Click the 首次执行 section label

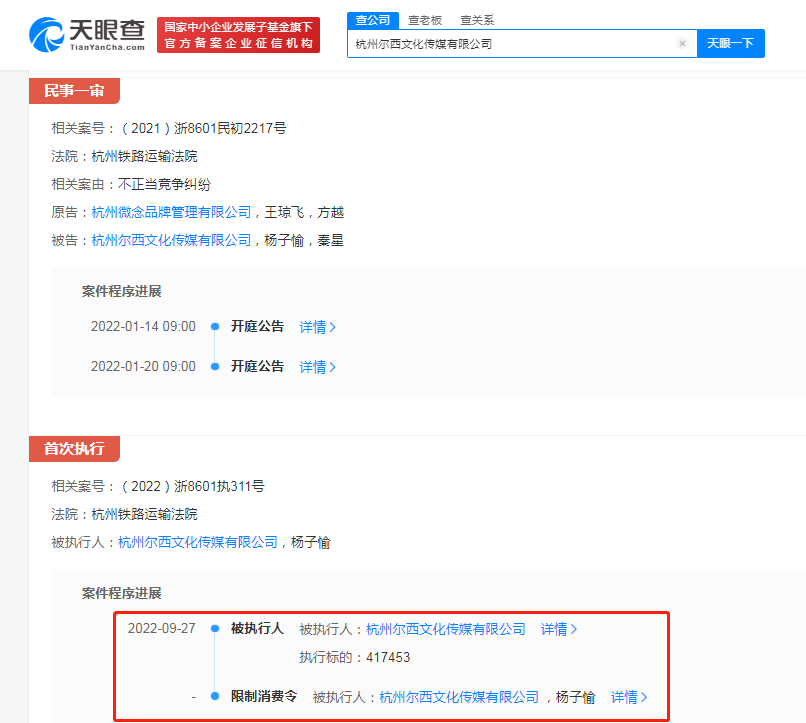75,449
